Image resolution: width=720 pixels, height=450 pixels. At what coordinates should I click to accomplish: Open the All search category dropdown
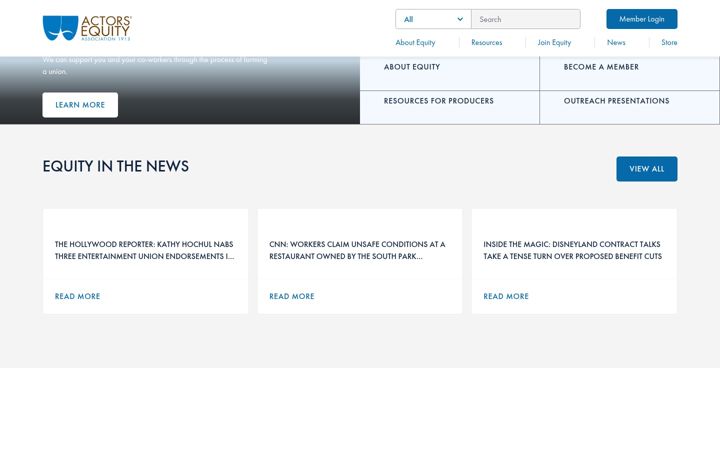(433, 19)
